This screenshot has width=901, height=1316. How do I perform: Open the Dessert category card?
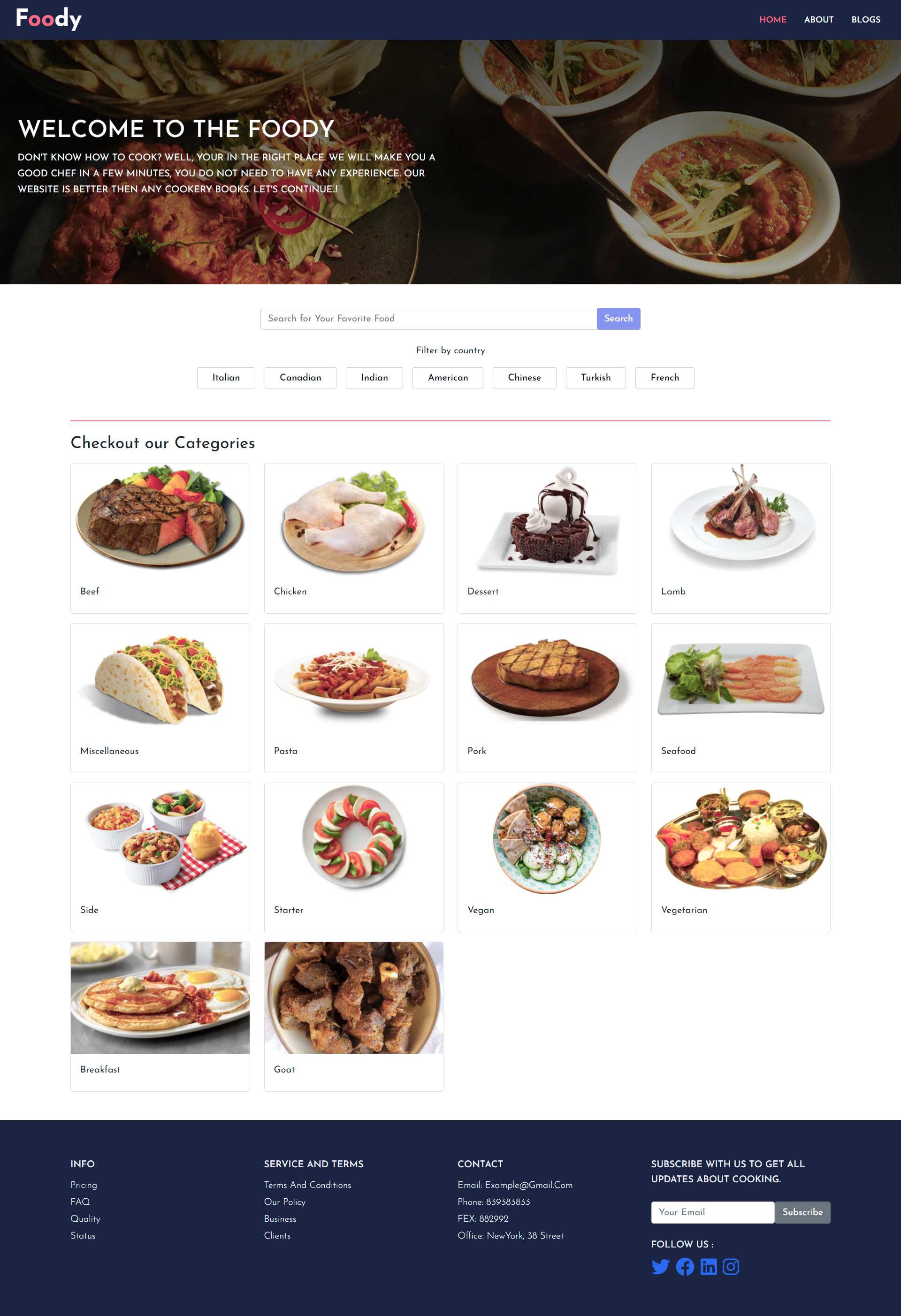click(x=547, y=539)
